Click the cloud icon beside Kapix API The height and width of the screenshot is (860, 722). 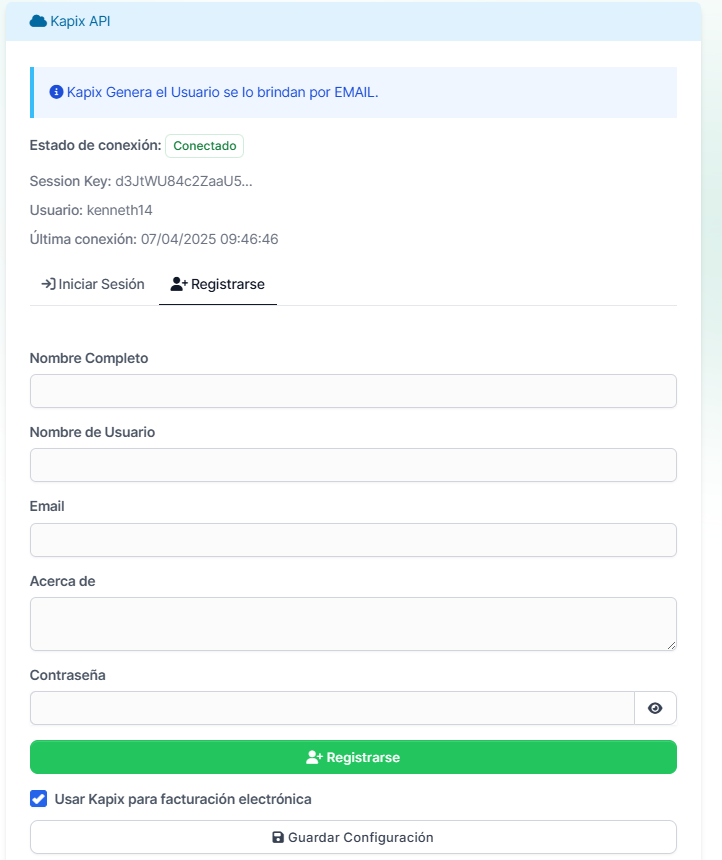click(38, 21)
